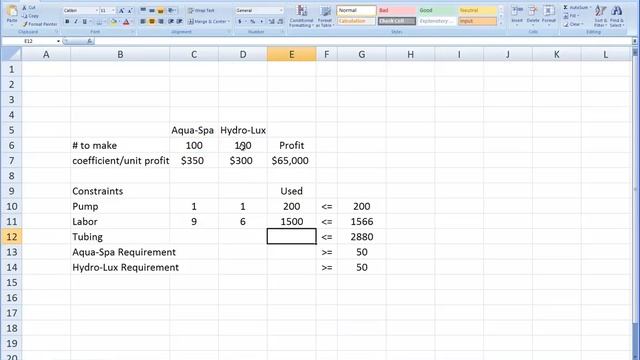Screen dimensions: 640x360
Task: Open the font size dropdown
Action: click(x=113, y=10)
